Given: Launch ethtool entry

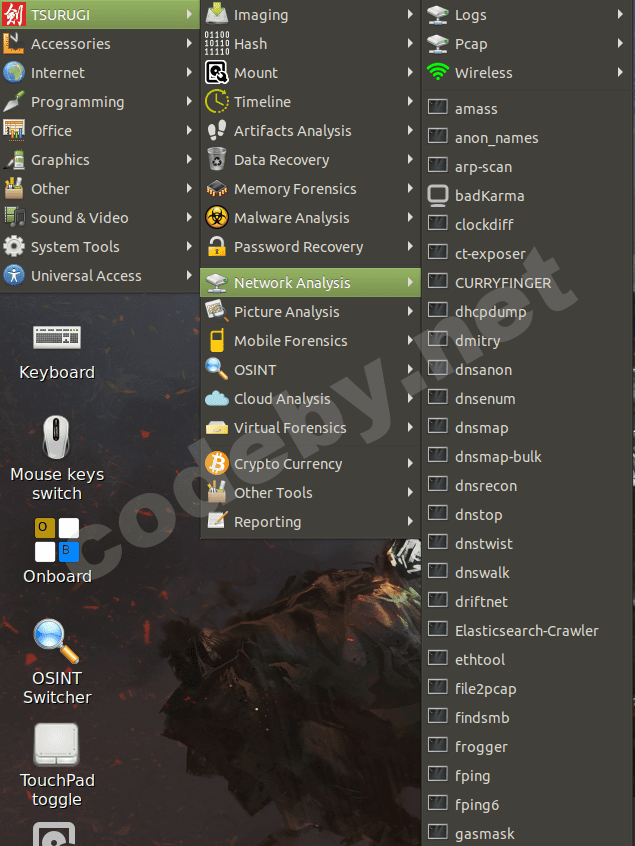Looking at the screenshot, I should tap(527, 660).
